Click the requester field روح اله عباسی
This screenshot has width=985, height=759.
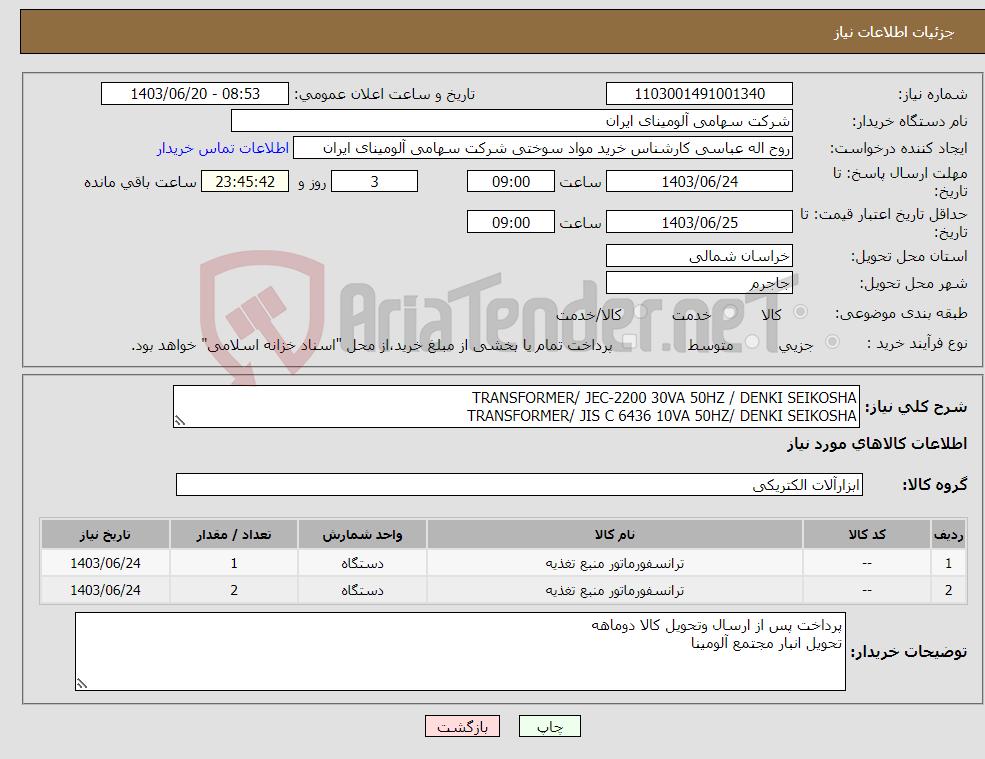pos(543,148)
